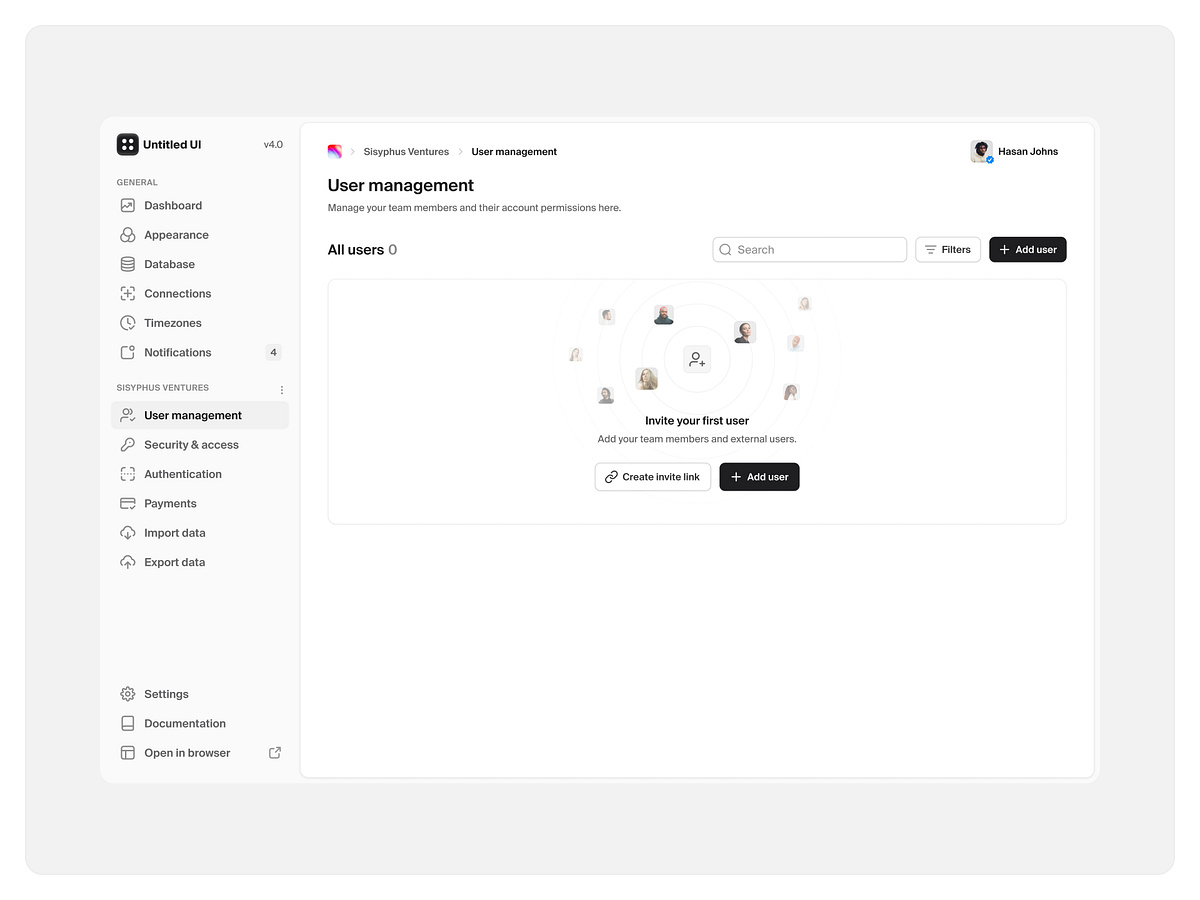The width and height of the screenshot is (1200, 900).
Task: Click the Notifications icon
Action: point(127,352)
